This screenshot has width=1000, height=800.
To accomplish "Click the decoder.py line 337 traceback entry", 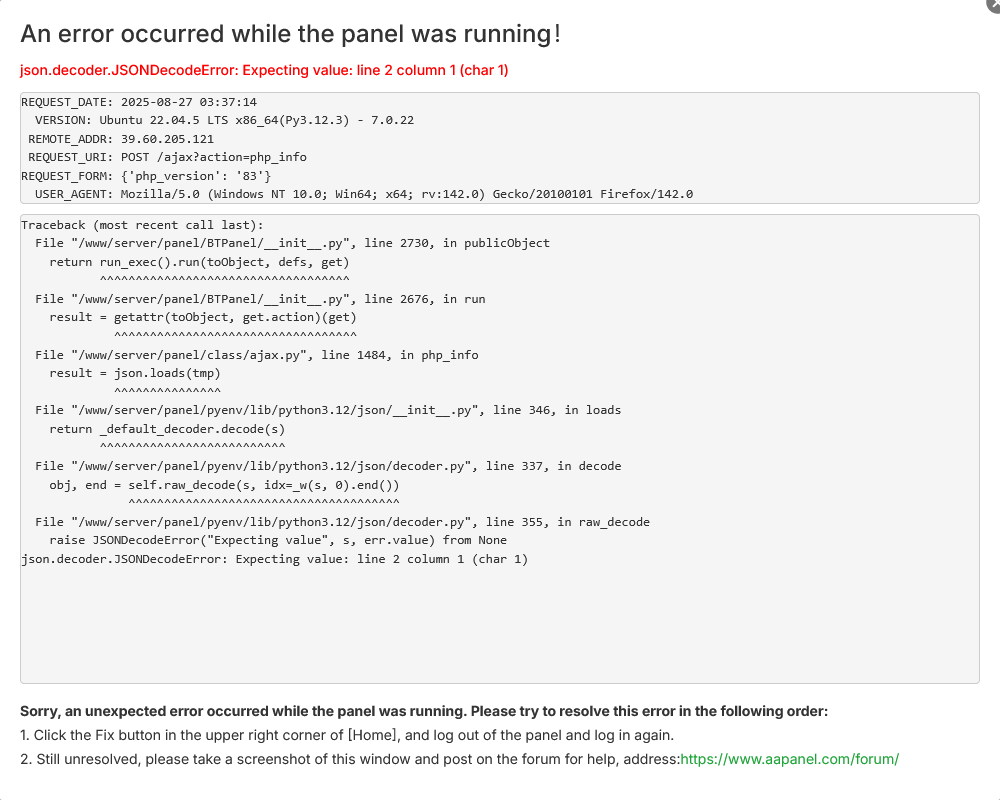I will pos(328,466).
